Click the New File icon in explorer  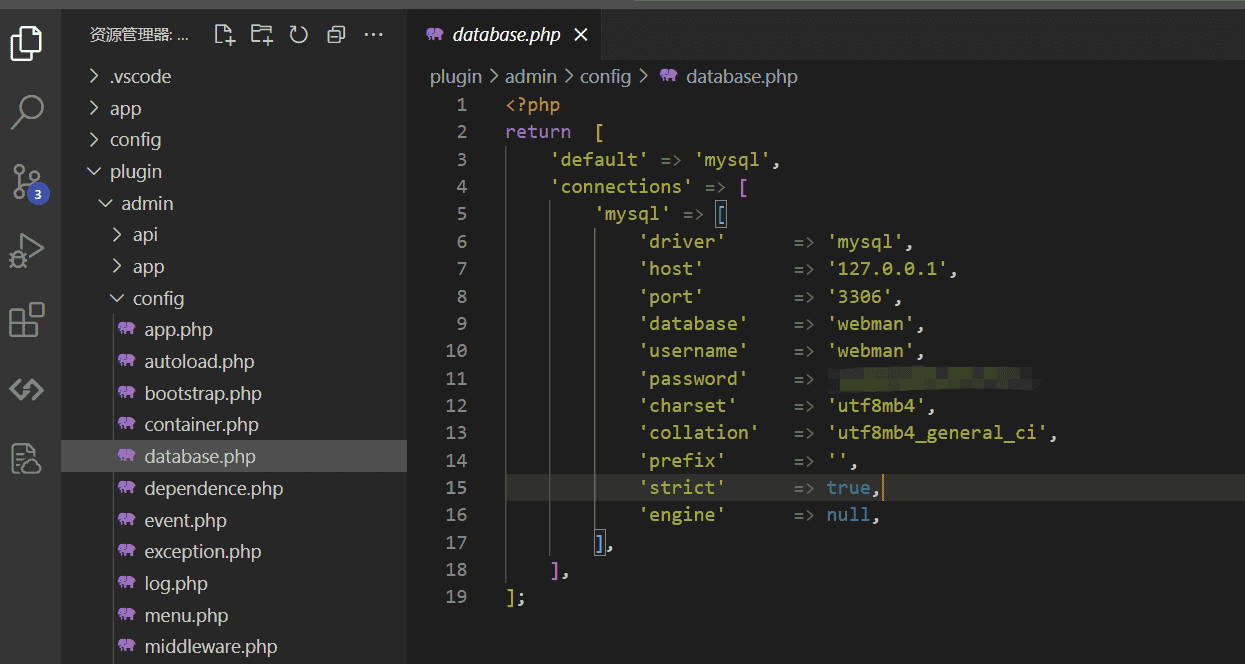click(x=225, y=35)
